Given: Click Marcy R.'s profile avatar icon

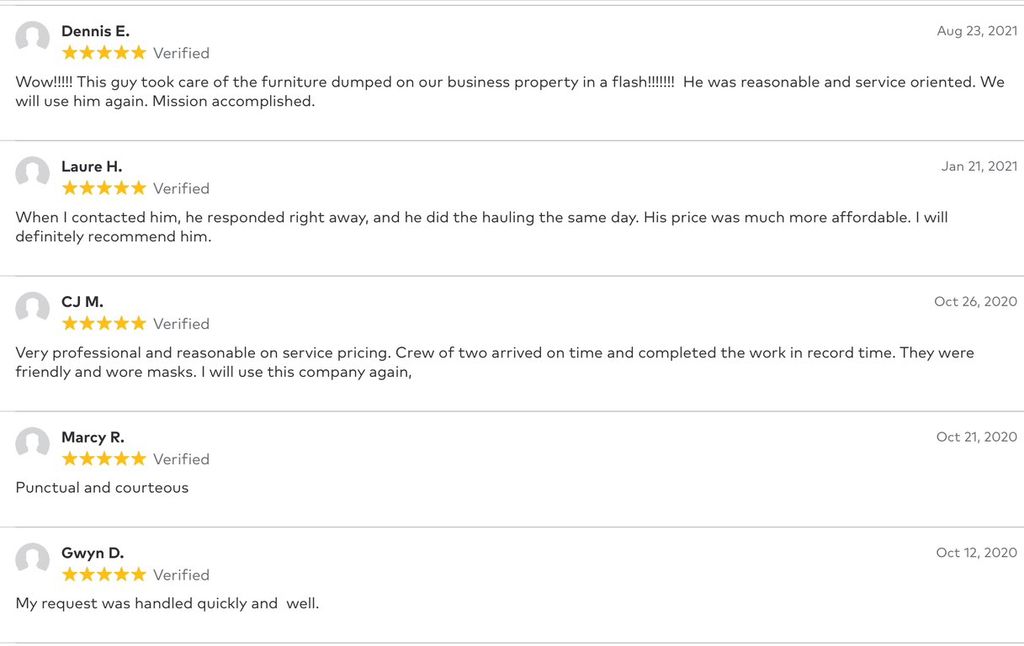Looking at the screenshot, I should 33,443.
